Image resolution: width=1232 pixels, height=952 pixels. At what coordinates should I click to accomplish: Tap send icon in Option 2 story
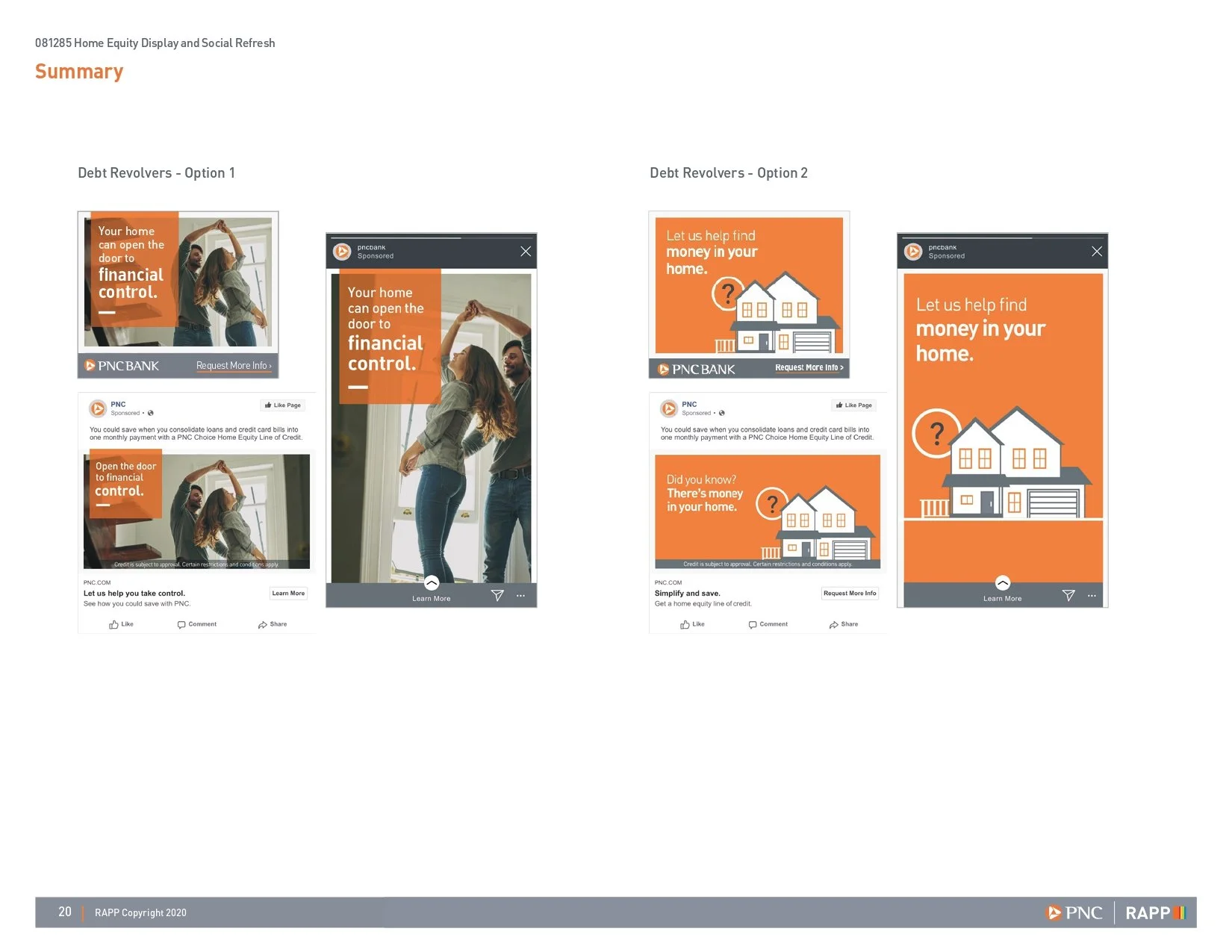tap(1068, 595)
